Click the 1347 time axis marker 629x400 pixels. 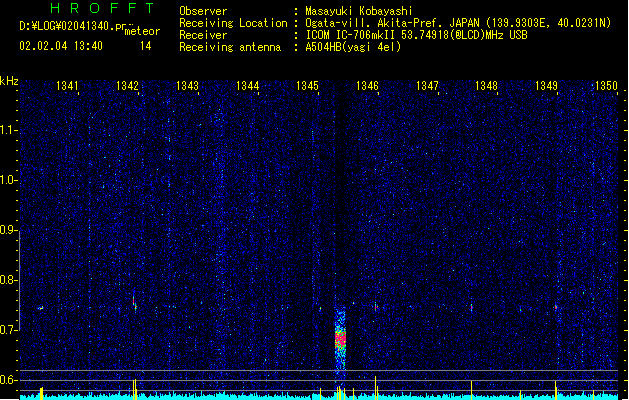427,86
